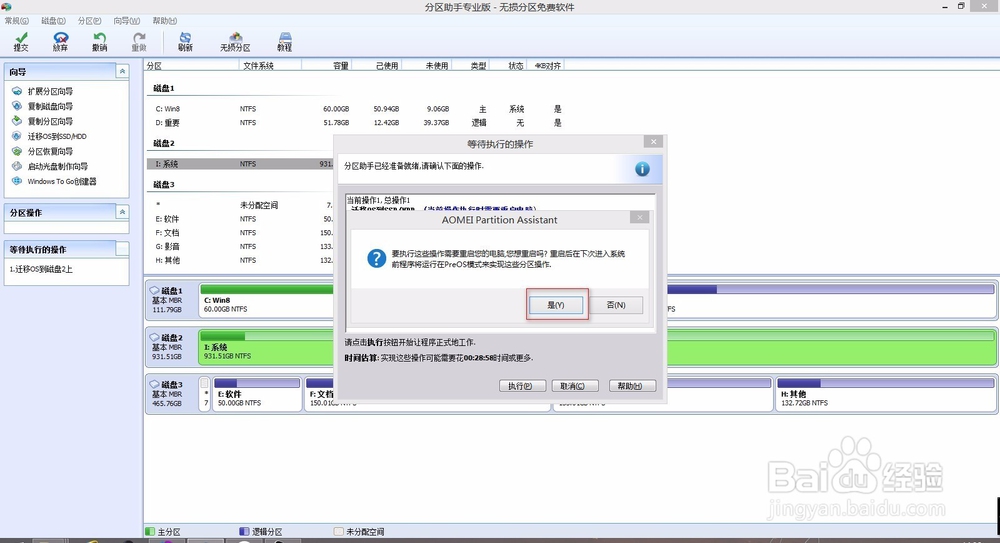Select the D: 重要 partition row
1000x543 pixels.
coord(357,123)
